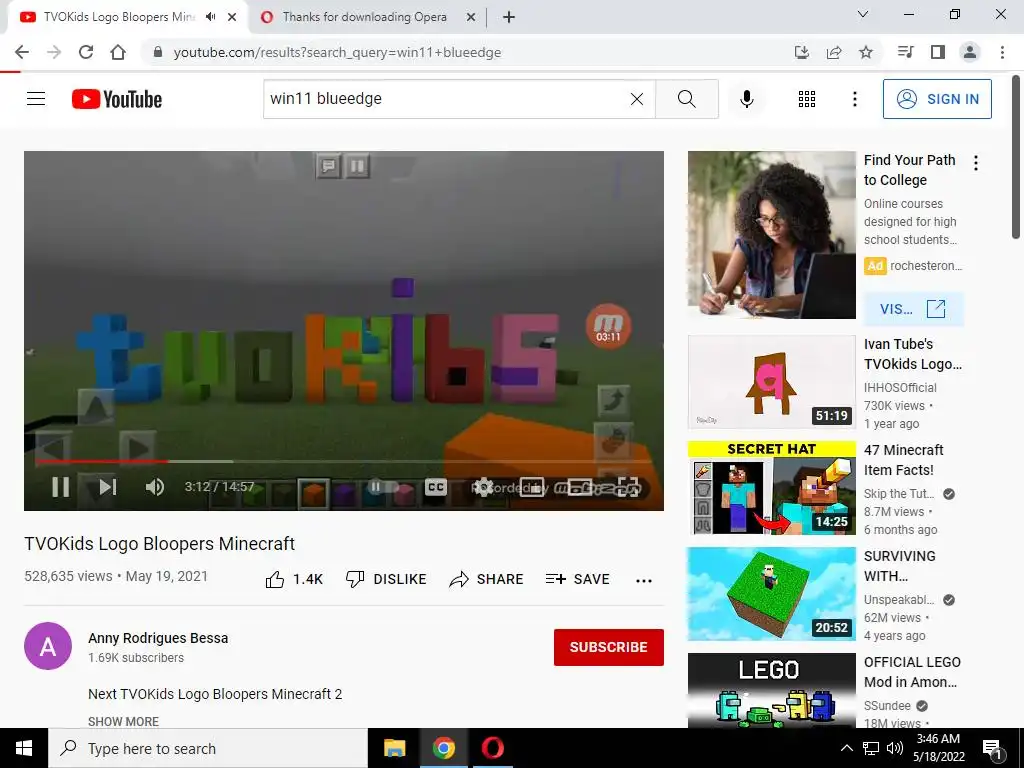This screenshot has height=768, width=1024.
Task: Open the YouTube apps grid menu
Action: pos(807,99)
